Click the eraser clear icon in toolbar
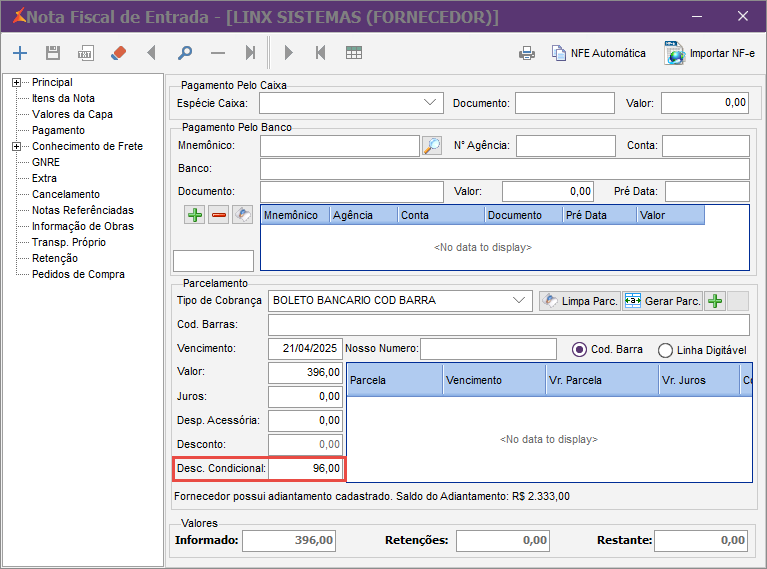This screenshot has height=569, width=767. (x=118, y=53)
